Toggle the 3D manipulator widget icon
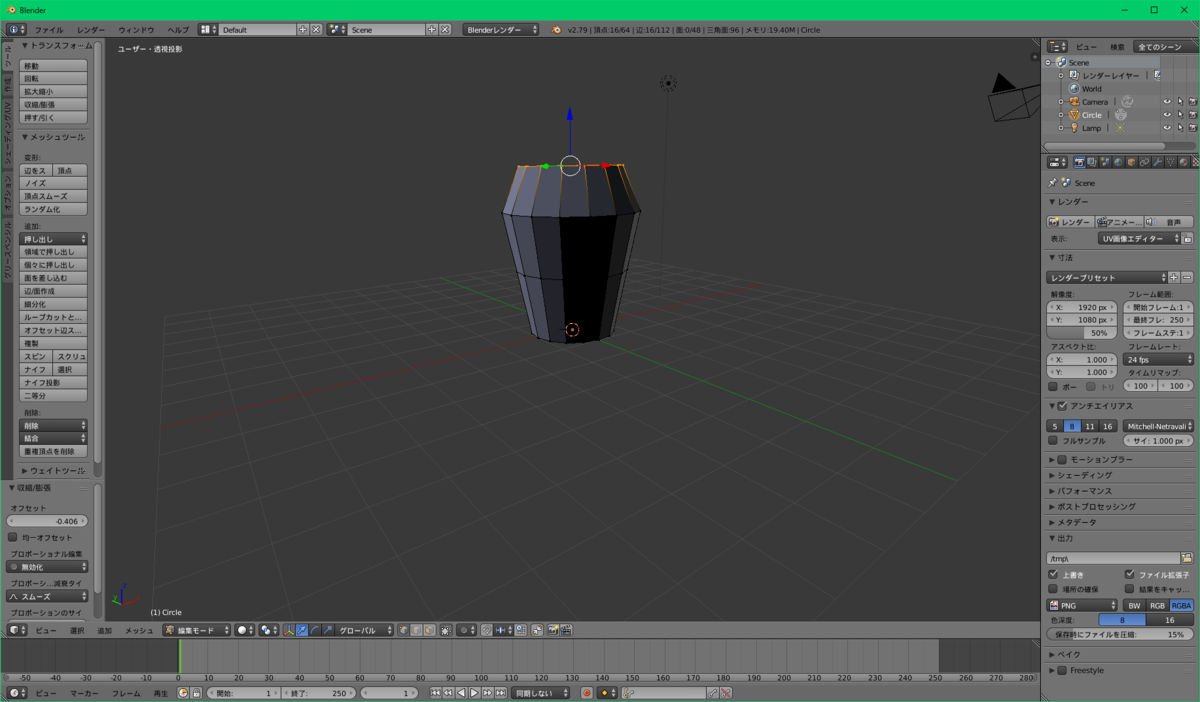This screenshot has width=1200, height=702. click(289, 630)
